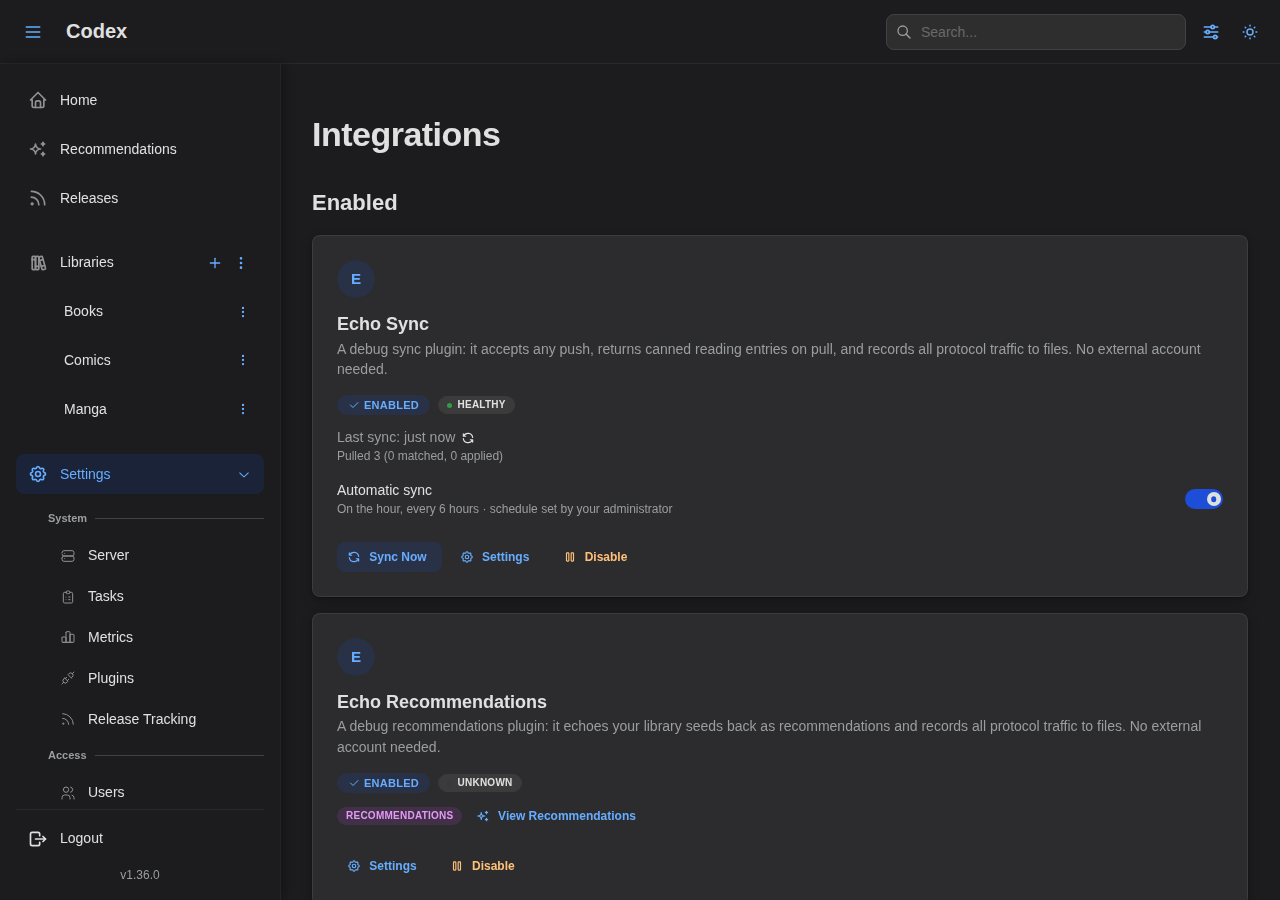Click the Echo Sync avatar icon
Screen dimensions: 1280x900
point(356,279)
